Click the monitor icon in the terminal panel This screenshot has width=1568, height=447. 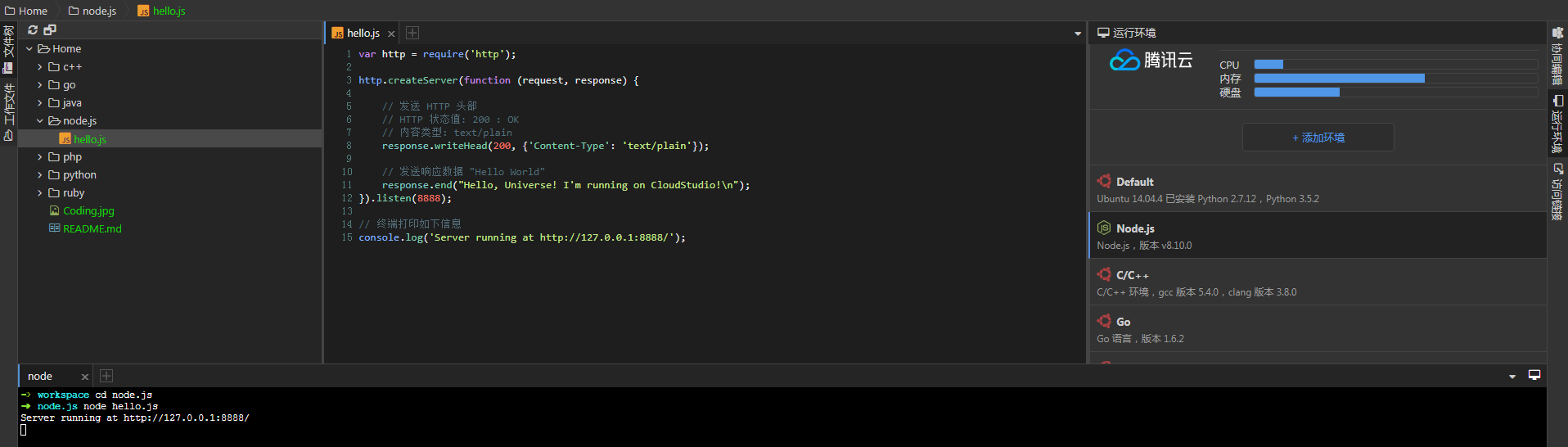pos(1534,375)
